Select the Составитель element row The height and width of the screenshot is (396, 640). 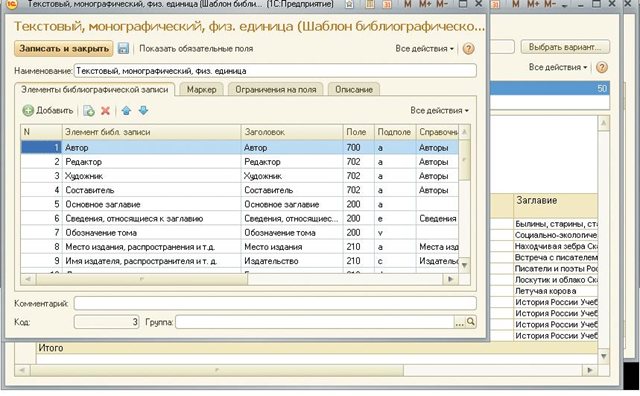240,190
